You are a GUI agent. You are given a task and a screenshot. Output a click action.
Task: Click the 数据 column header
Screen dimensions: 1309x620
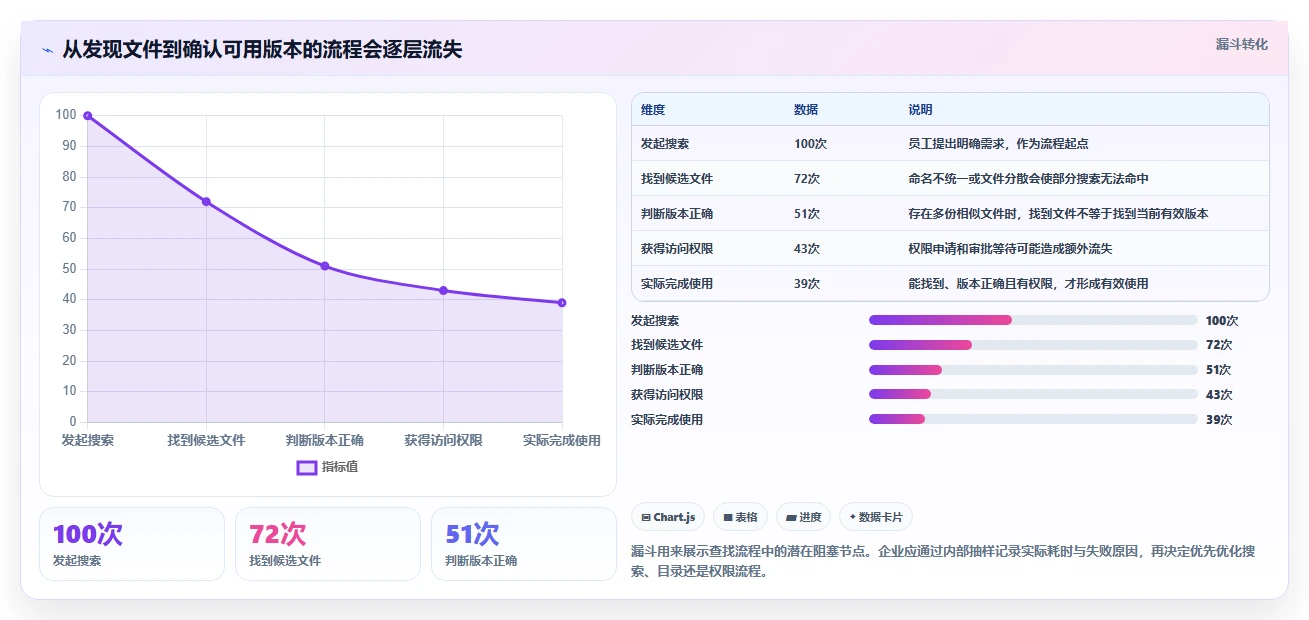click(x=806, y=110)
